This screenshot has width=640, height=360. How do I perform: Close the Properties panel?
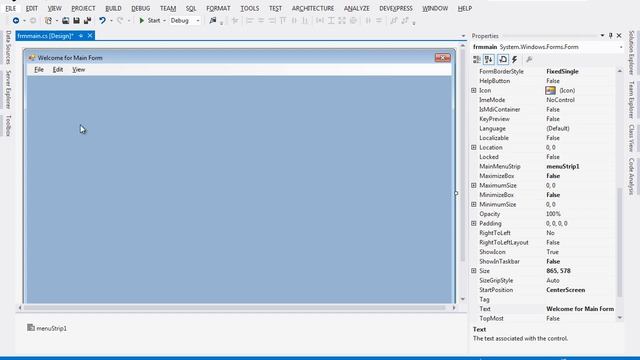619,36
